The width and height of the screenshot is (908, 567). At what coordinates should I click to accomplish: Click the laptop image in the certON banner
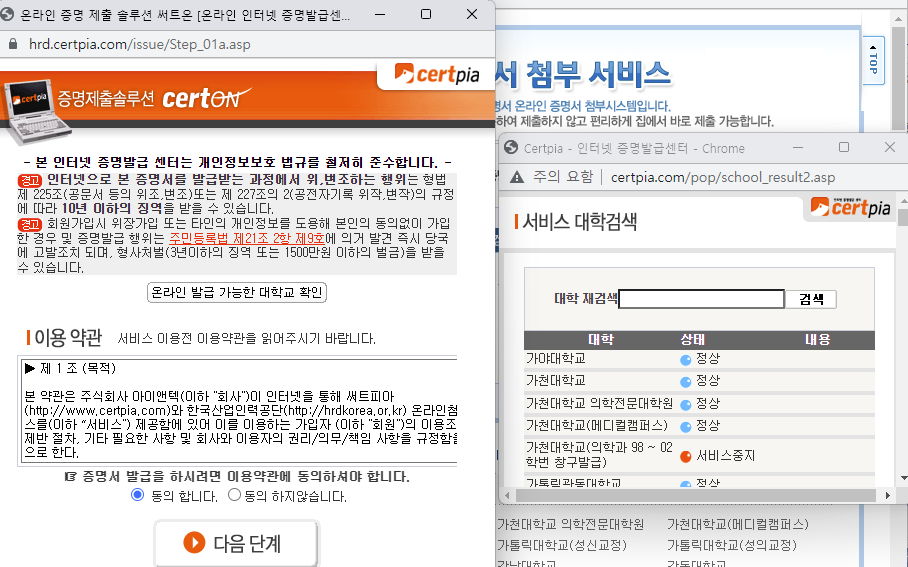click(36, 112)
